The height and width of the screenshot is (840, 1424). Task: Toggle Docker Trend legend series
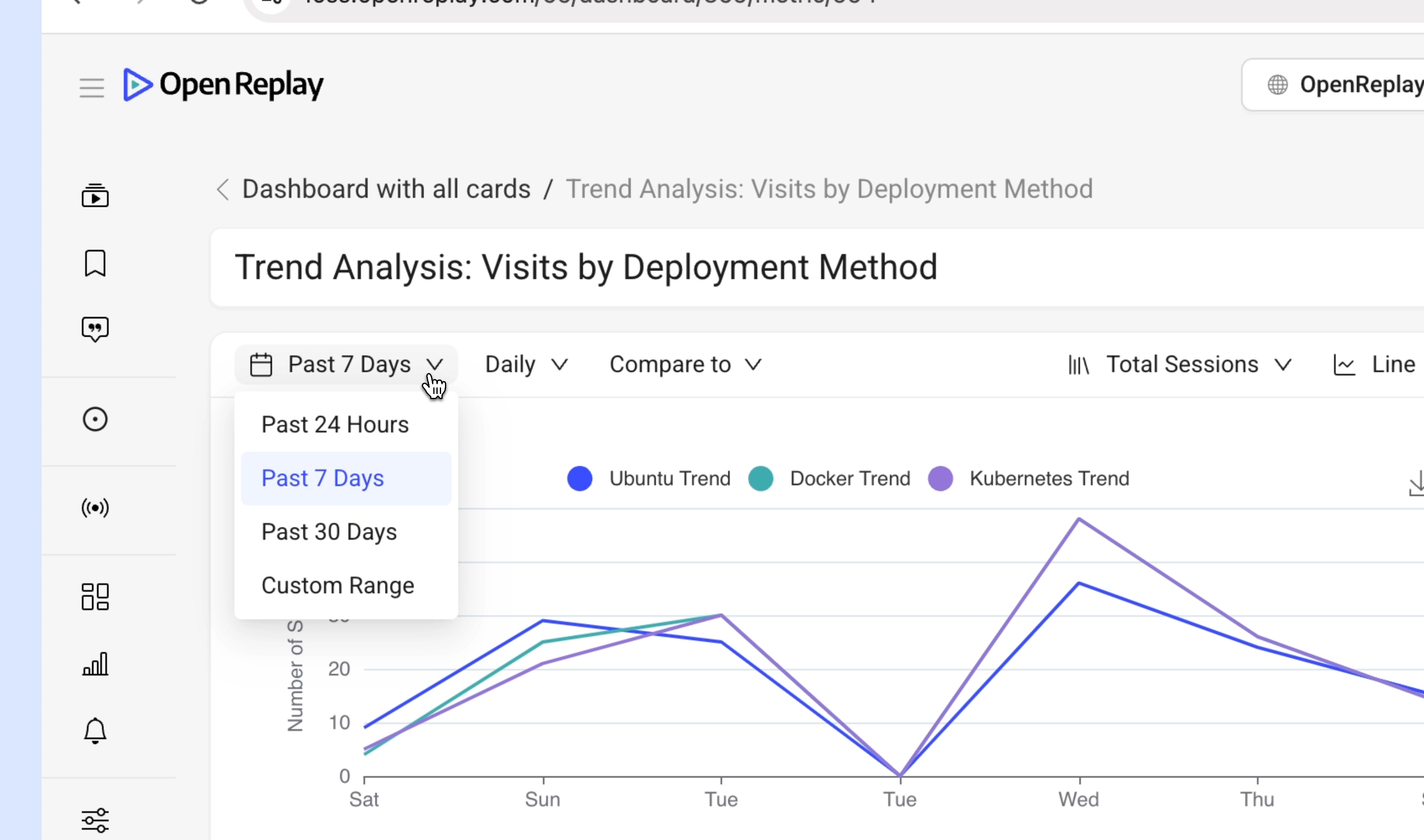[830, 478]
